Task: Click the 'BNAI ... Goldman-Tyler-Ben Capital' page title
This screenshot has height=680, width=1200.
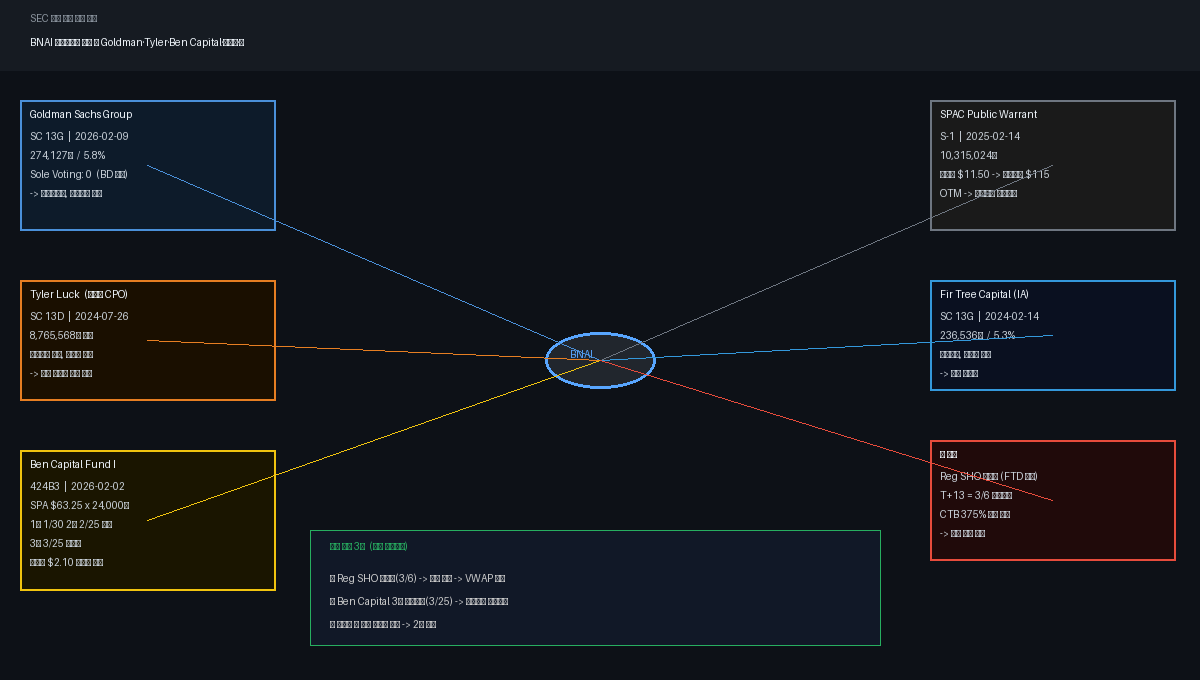Action: tap(137, 42)
